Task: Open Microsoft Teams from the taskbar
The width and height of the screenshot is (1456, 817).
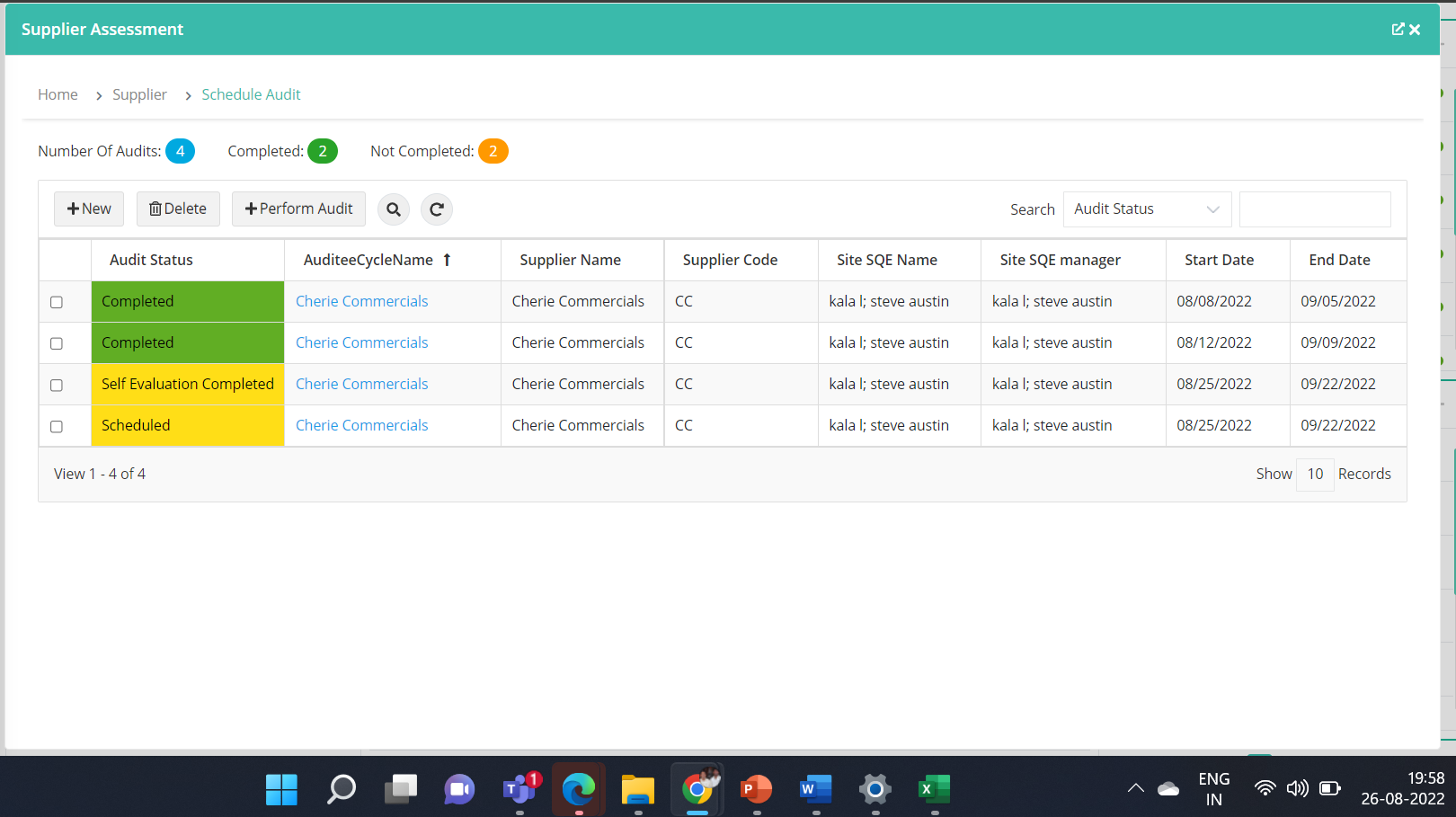Action: (x=519, y=790)
